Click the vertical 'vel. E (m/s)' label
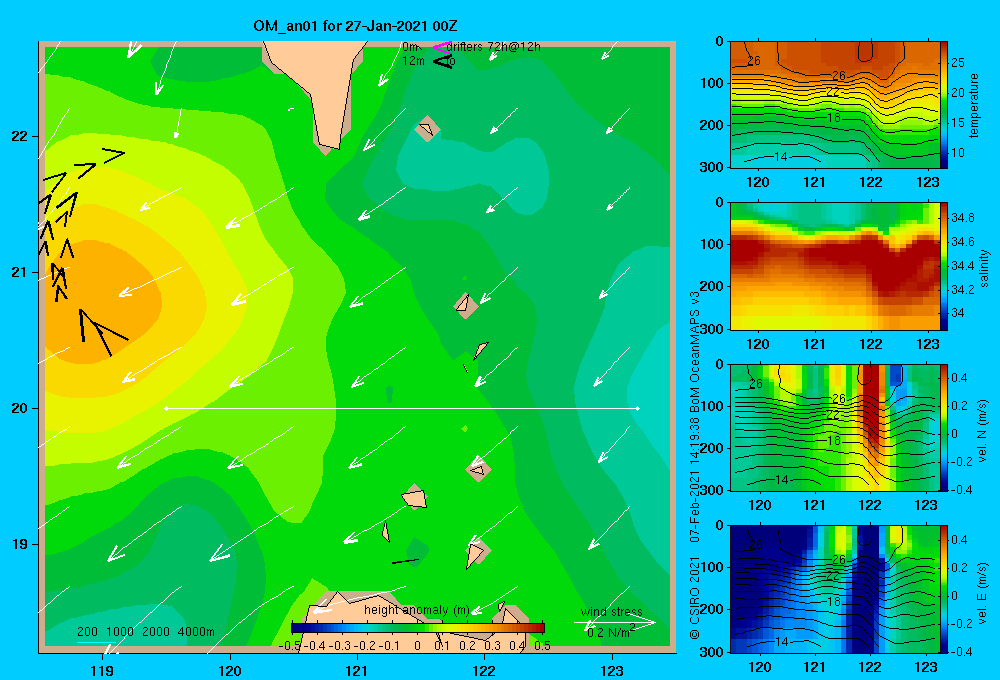 (983, 592)
